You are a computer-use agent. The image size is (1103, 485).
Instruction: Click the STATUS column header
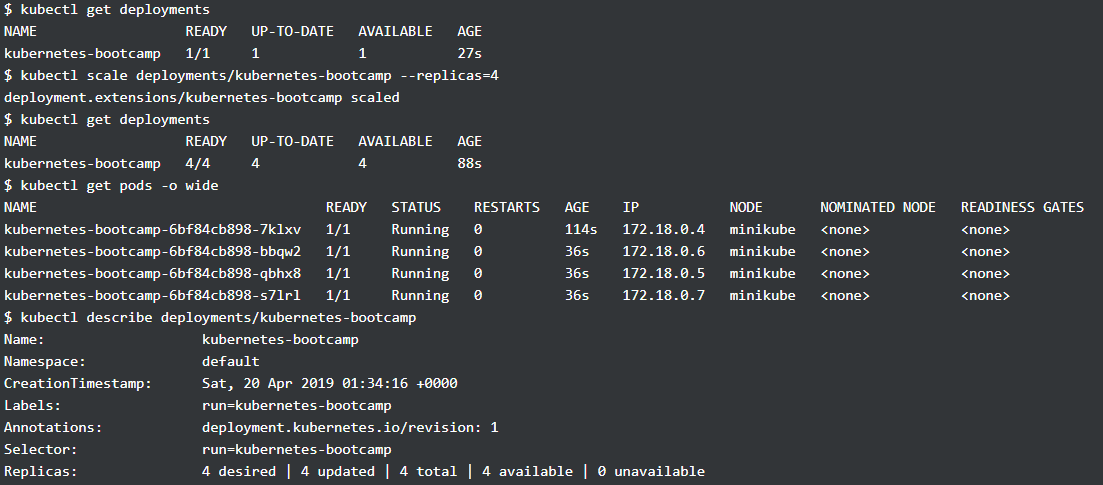coord(416,207)
